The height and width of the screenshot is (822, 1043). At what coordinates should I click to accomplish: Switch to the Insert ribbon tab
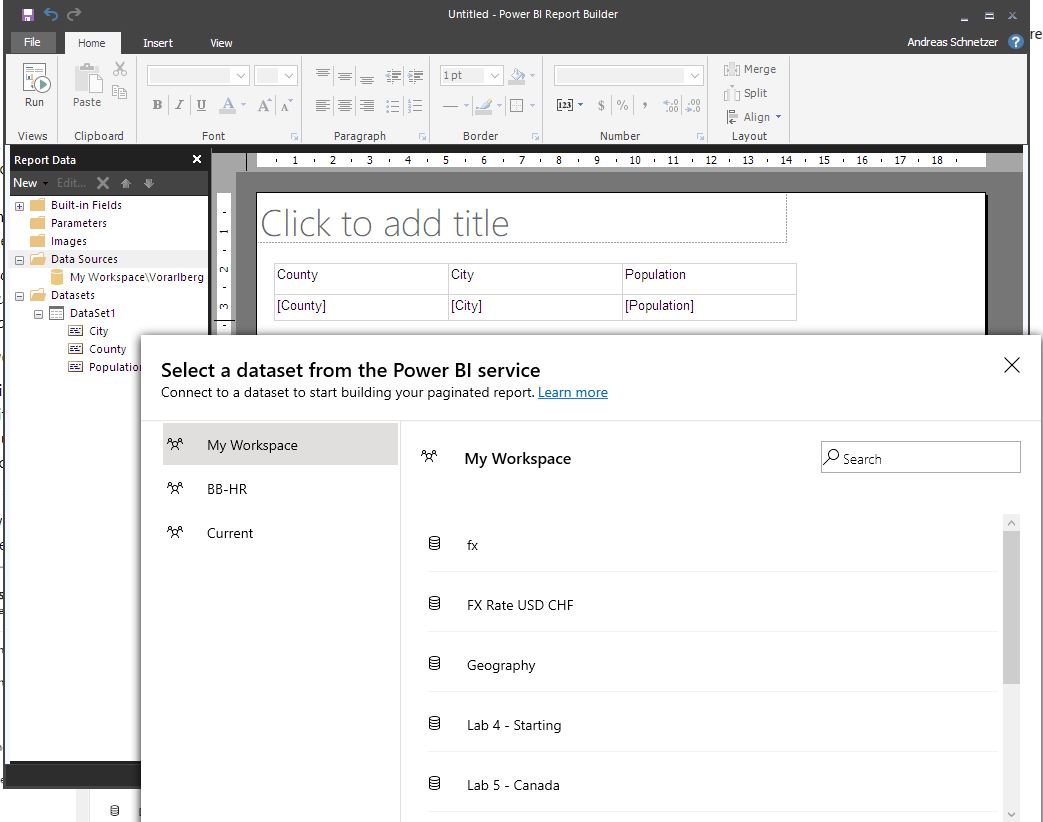(157, 43)
